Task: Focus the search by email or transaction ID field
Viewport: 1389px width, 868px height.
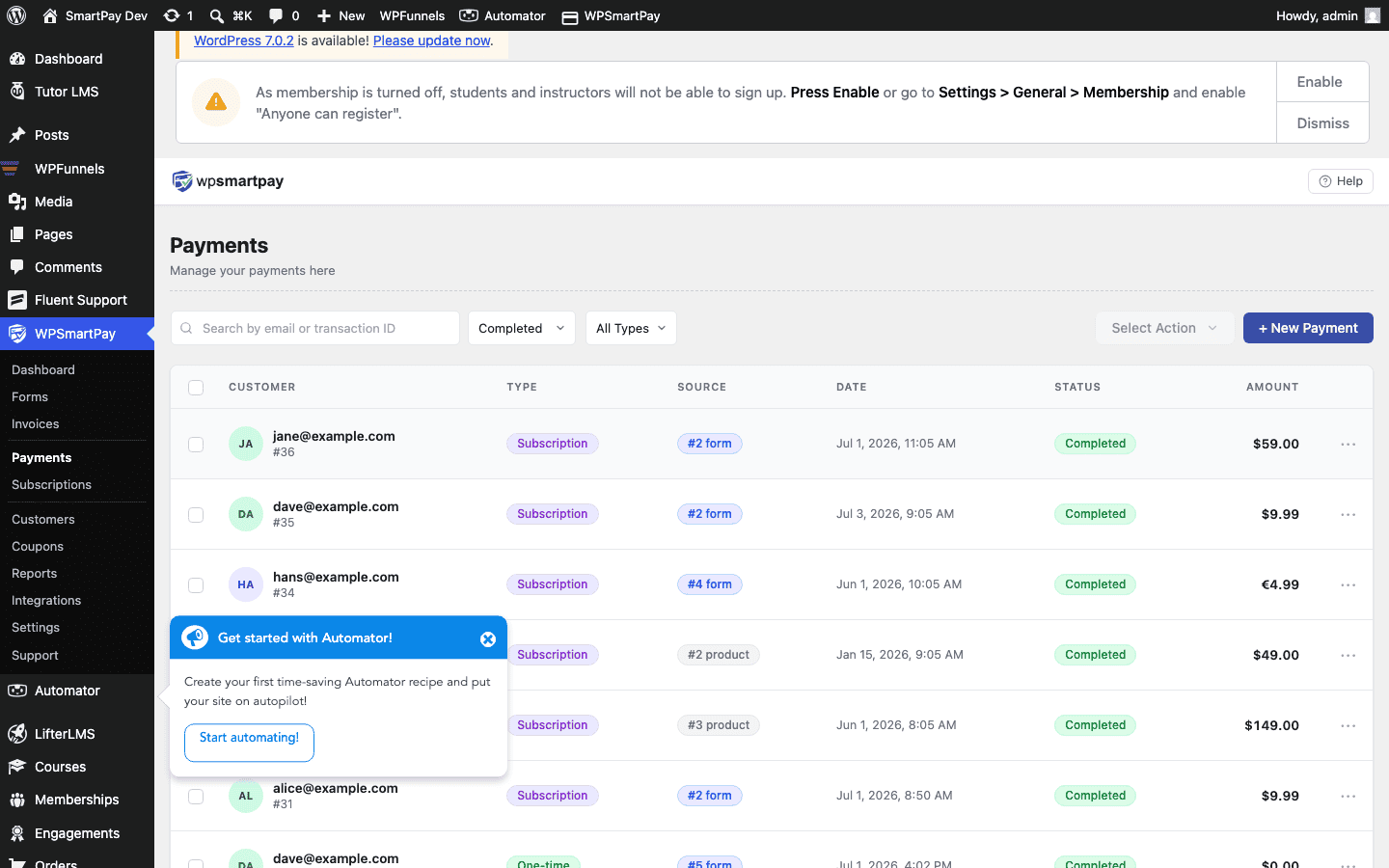Action: pyautogui.click(x=315, y=328)
